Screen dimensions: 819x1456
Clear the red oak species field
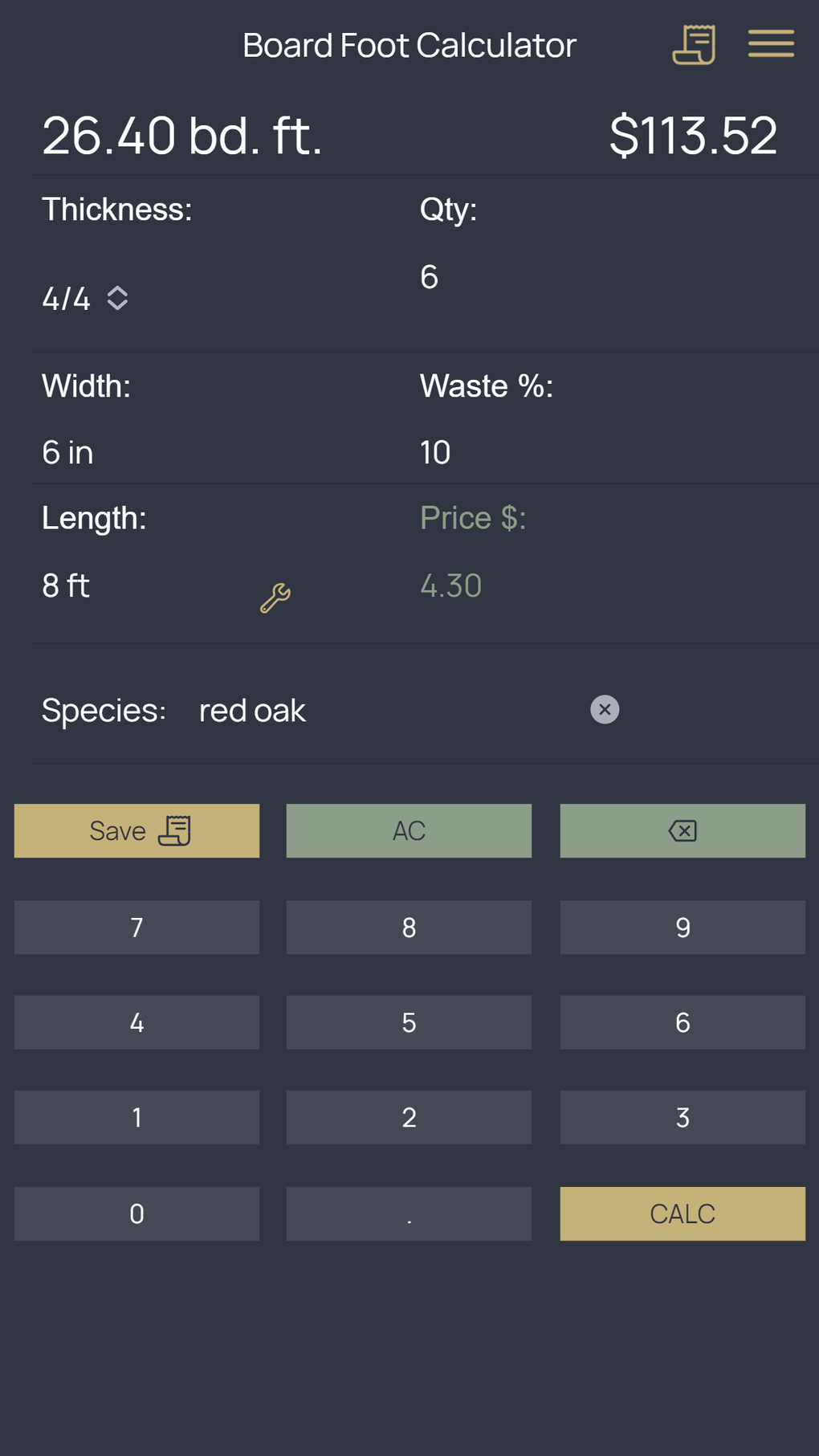(x=605, y=710)
